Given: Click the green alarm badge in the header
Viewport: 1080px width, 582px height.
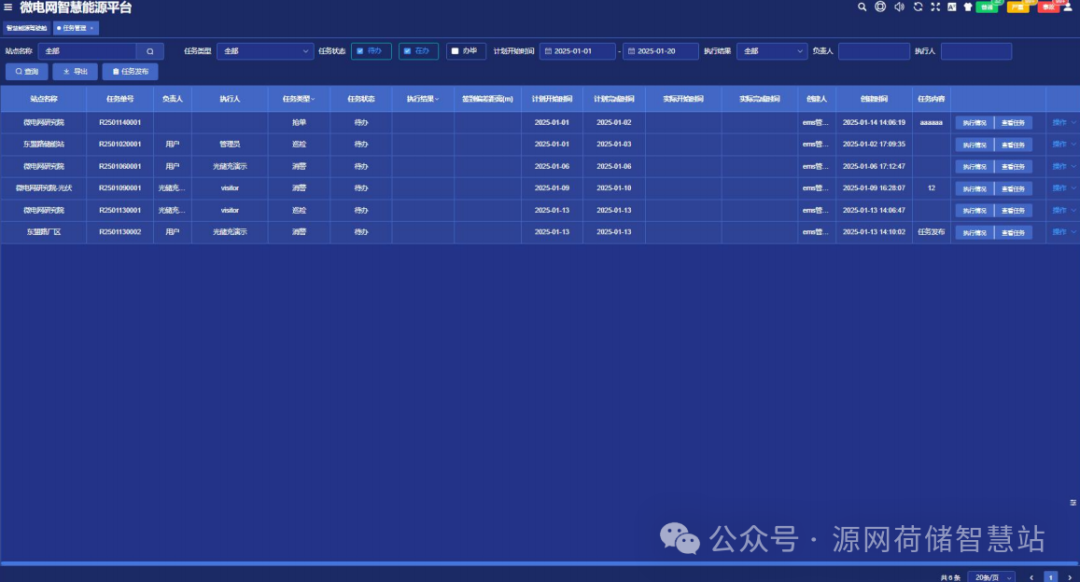Looking at the screenshot, I should [987, 7].
